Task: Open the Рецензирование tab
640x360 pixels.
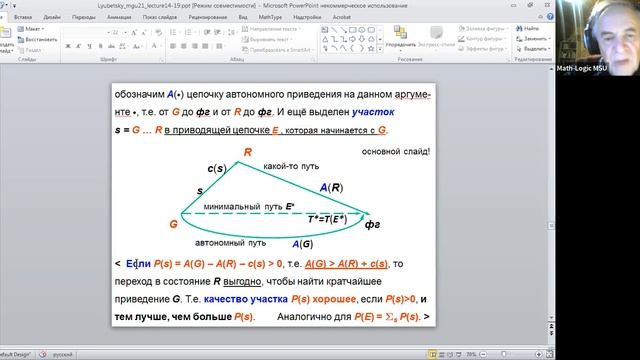Action: (207, 17)
